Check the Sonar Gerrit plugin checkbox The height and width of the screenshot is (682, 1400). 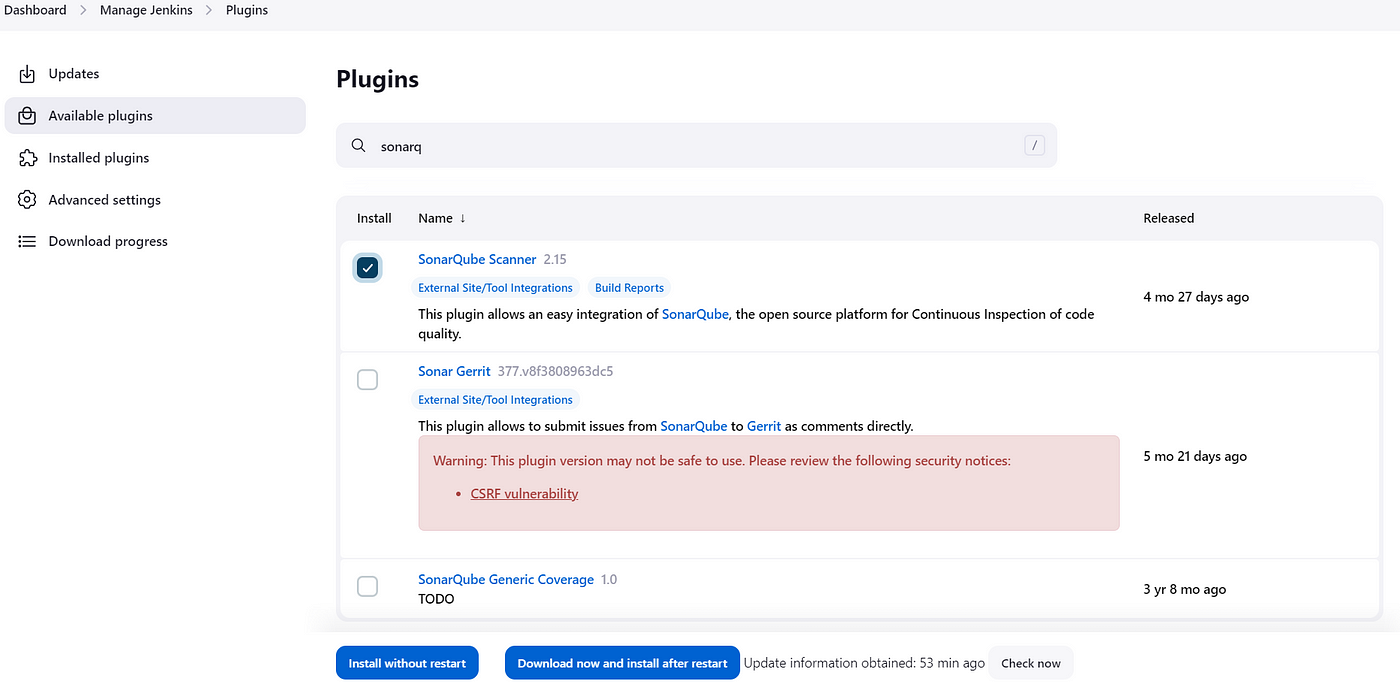click(x=368, y=379)
